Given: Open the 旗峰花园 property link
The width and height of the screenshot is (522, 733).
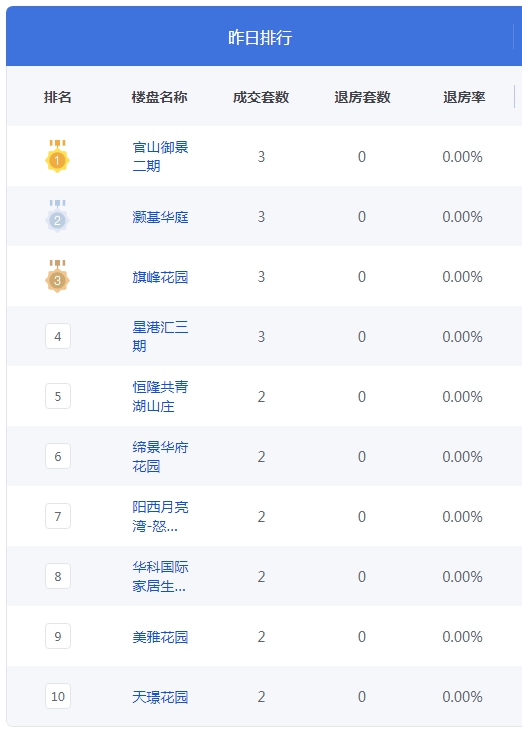Looking at the screenshot, I should tap(160, 277).
